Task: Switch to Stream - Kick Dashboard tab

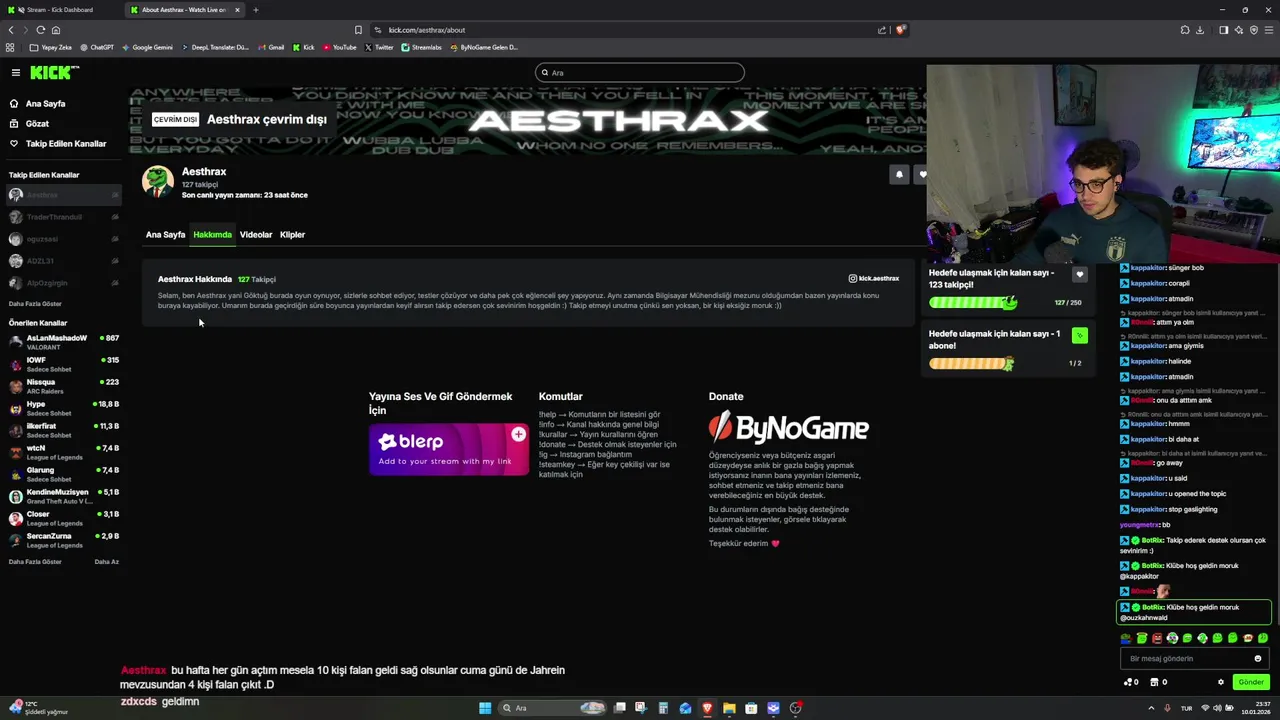Action: coord(60,10)
